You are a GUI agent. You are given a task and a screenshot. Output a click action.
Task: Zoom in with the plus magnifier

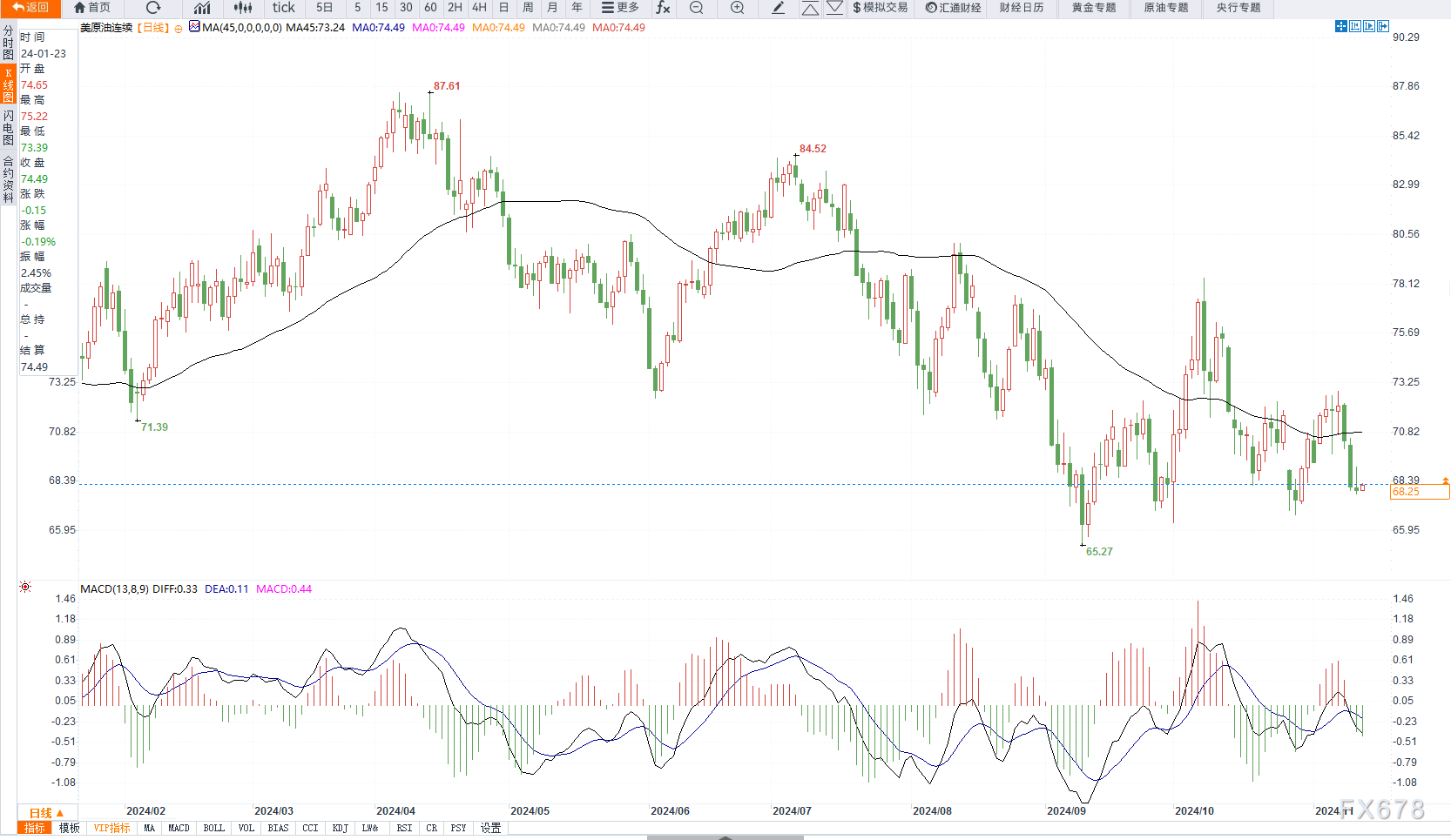coord(738,8)
